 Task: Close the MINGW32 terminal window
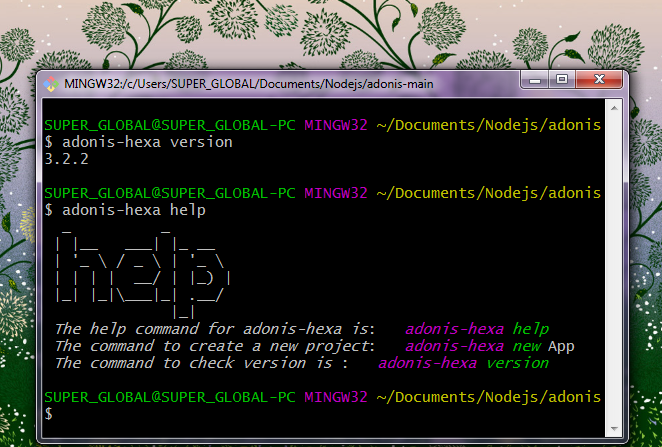(x=599, y=80)
